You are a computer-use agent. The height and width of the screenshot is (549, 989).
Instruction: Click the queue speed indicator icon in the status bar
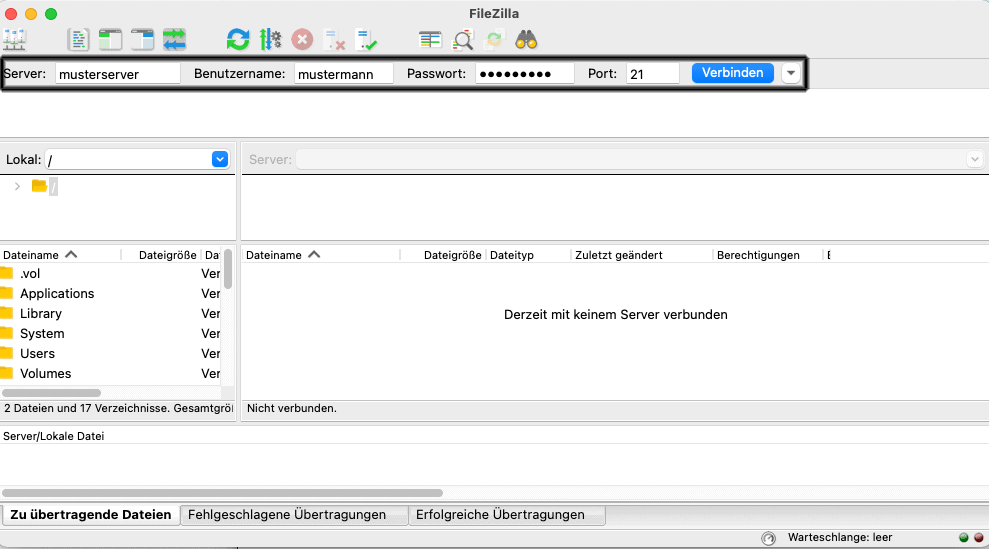768,538
